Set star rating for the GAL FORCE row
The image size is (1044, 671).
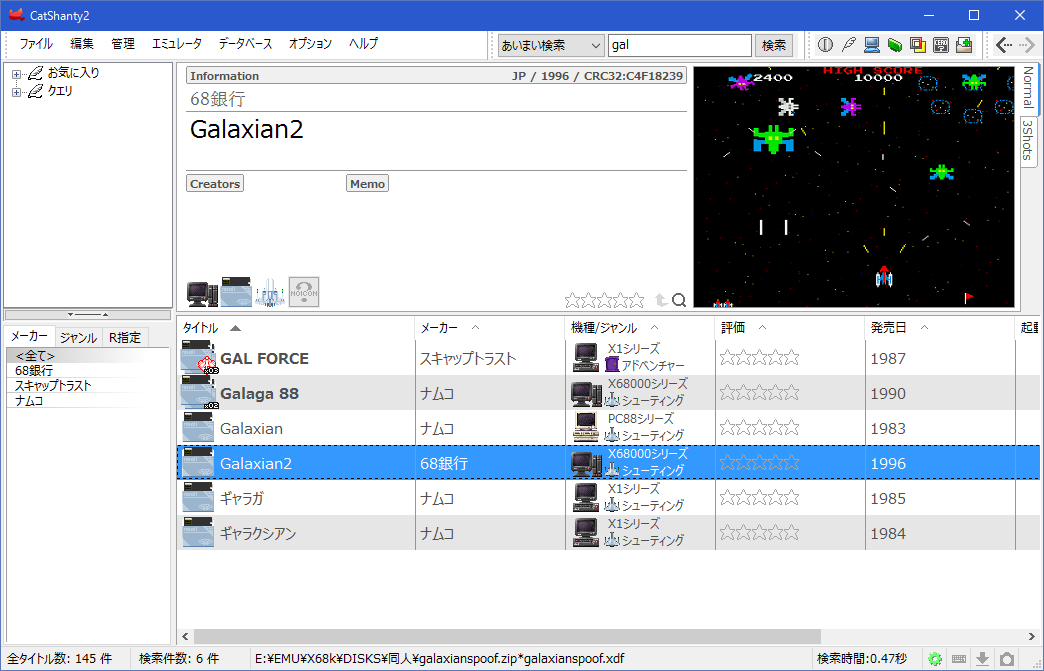(x=759, y=358)
